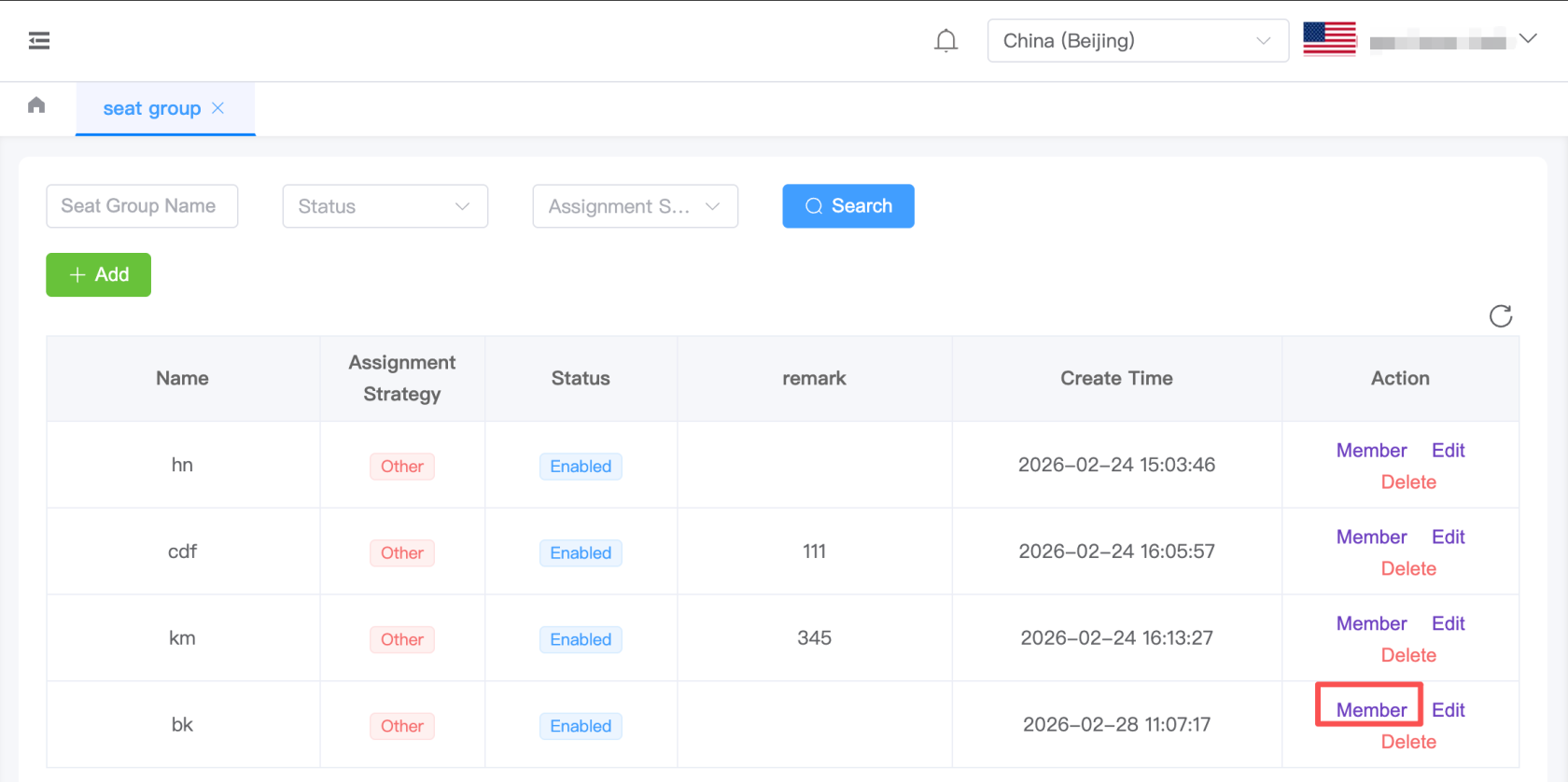View members of the km group
This screenshot has width=1568, height=782.
pos(1371,624)
